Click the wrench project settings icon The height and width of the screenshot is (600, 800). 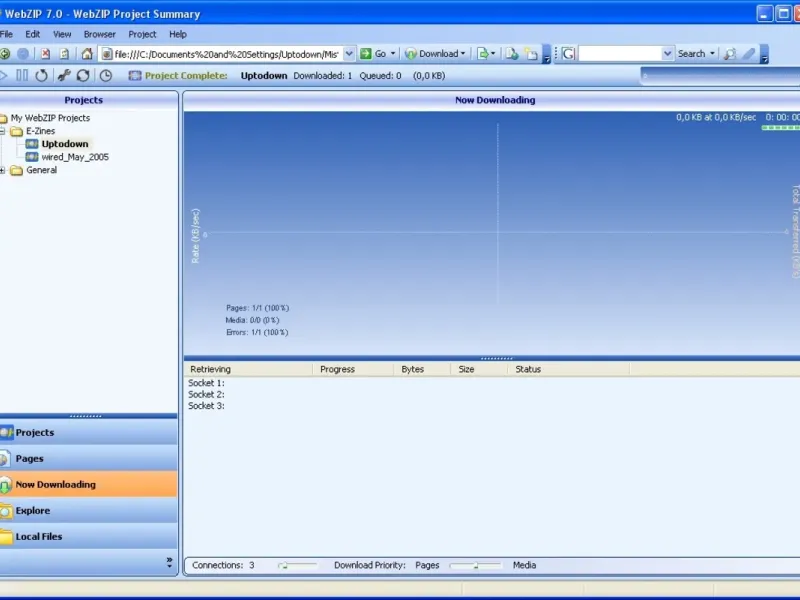[x=64, y=76]
